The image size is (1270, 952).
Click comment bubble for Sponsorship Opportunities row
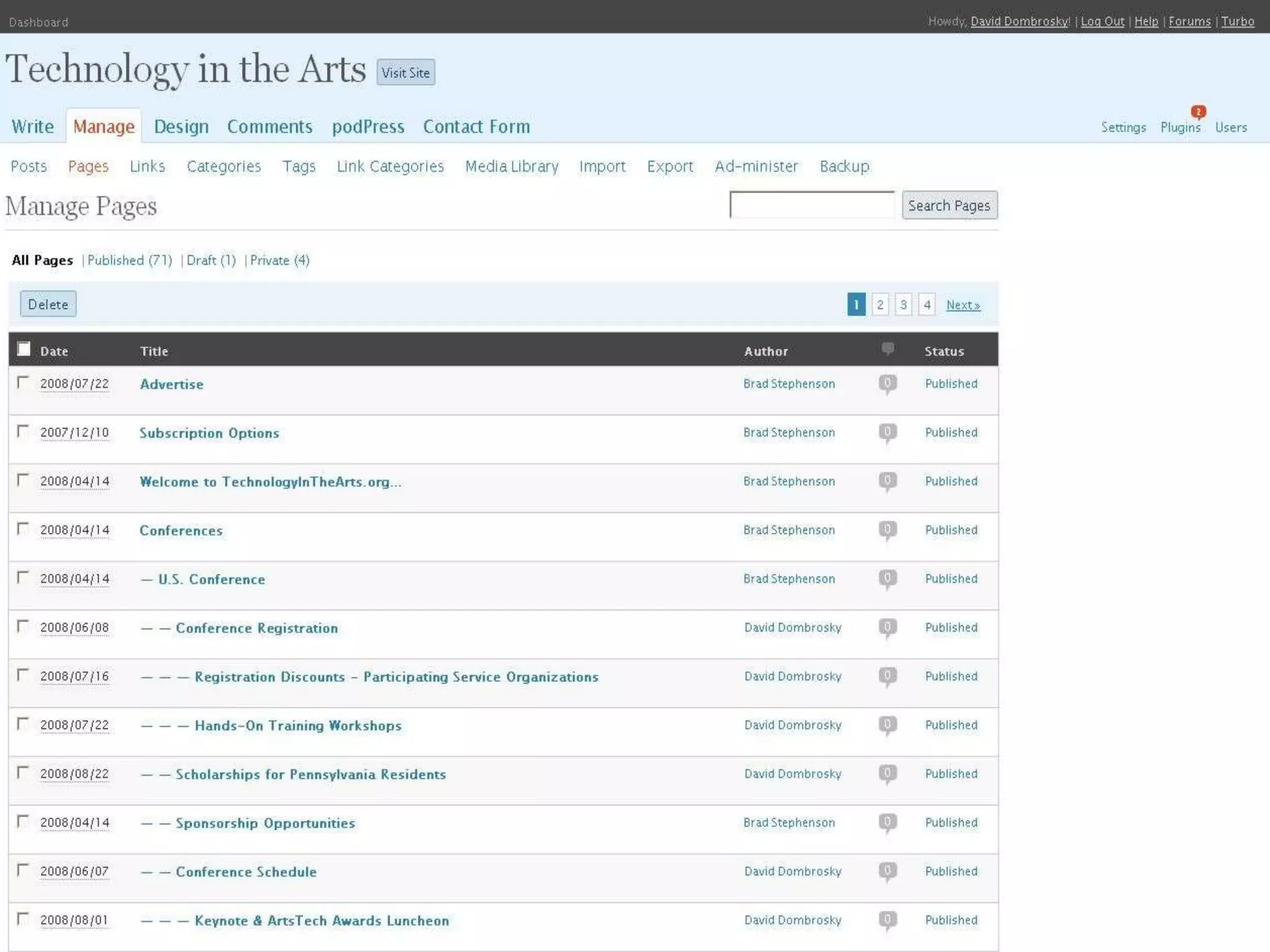[887, 823]
